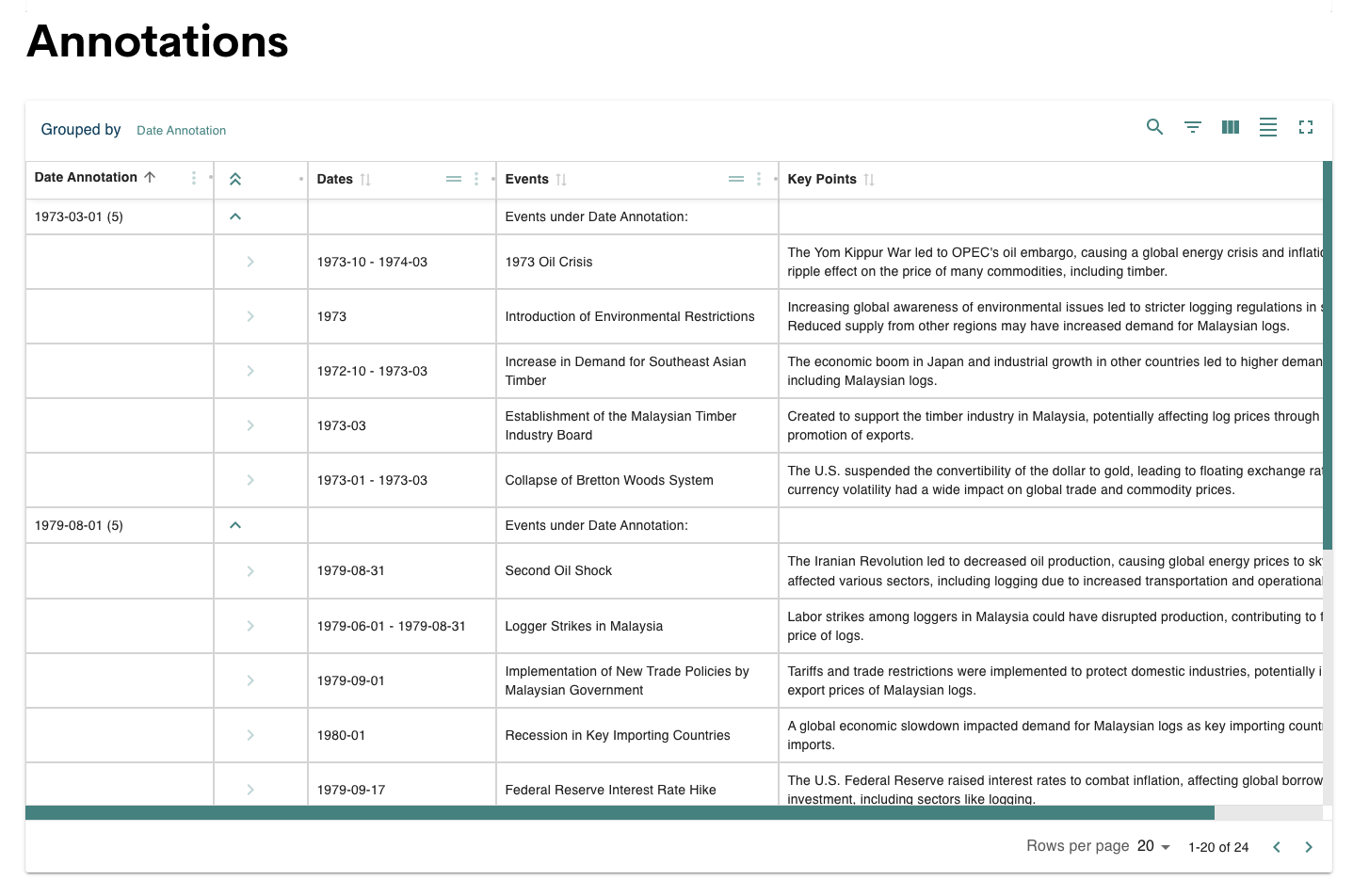Click the vertical scrollbar thumb
1369x896 pixels.
coord(1328,356)
